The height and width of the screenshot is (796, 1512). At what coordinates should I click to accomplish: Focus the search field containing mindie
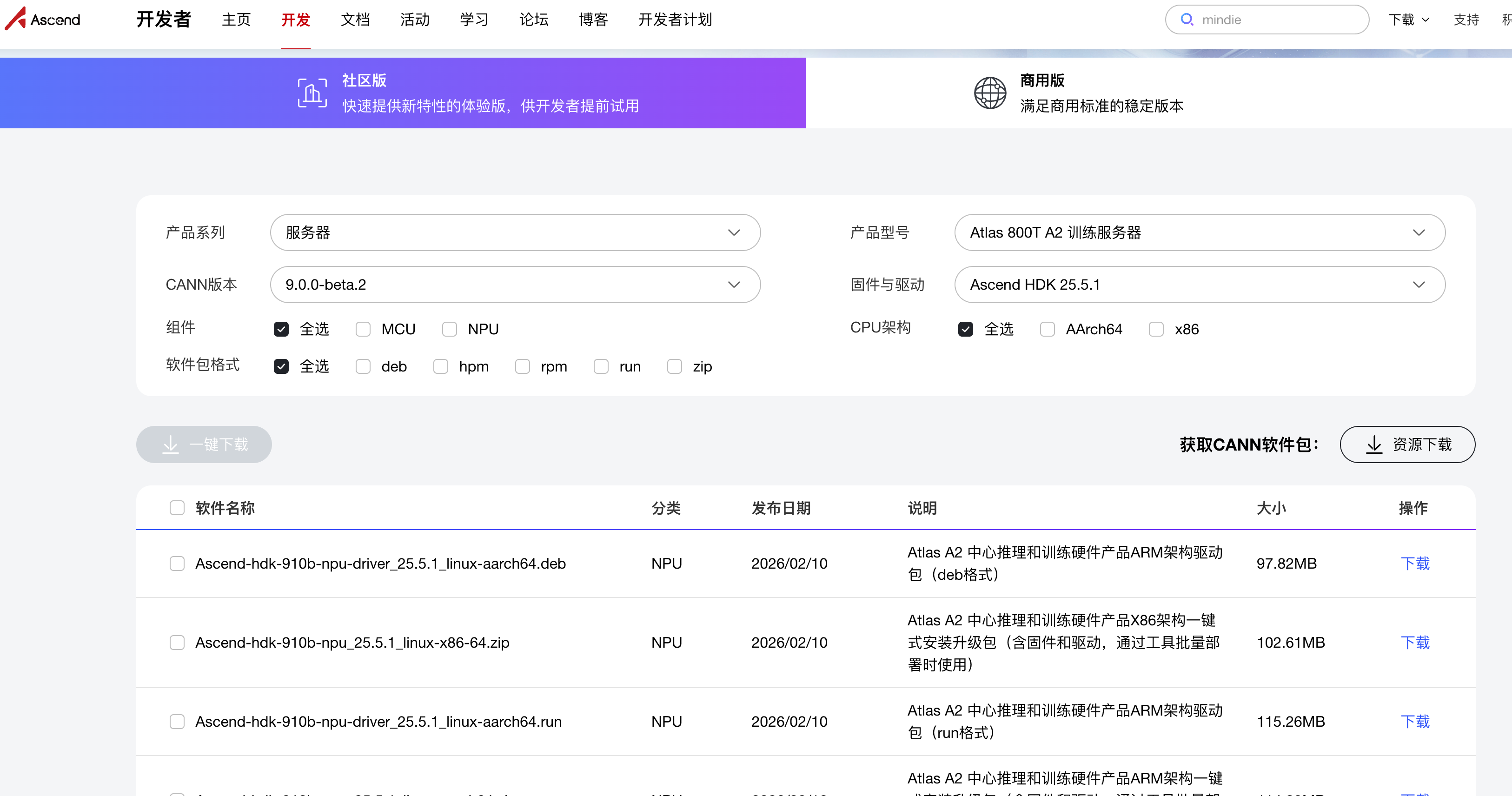1267,20
